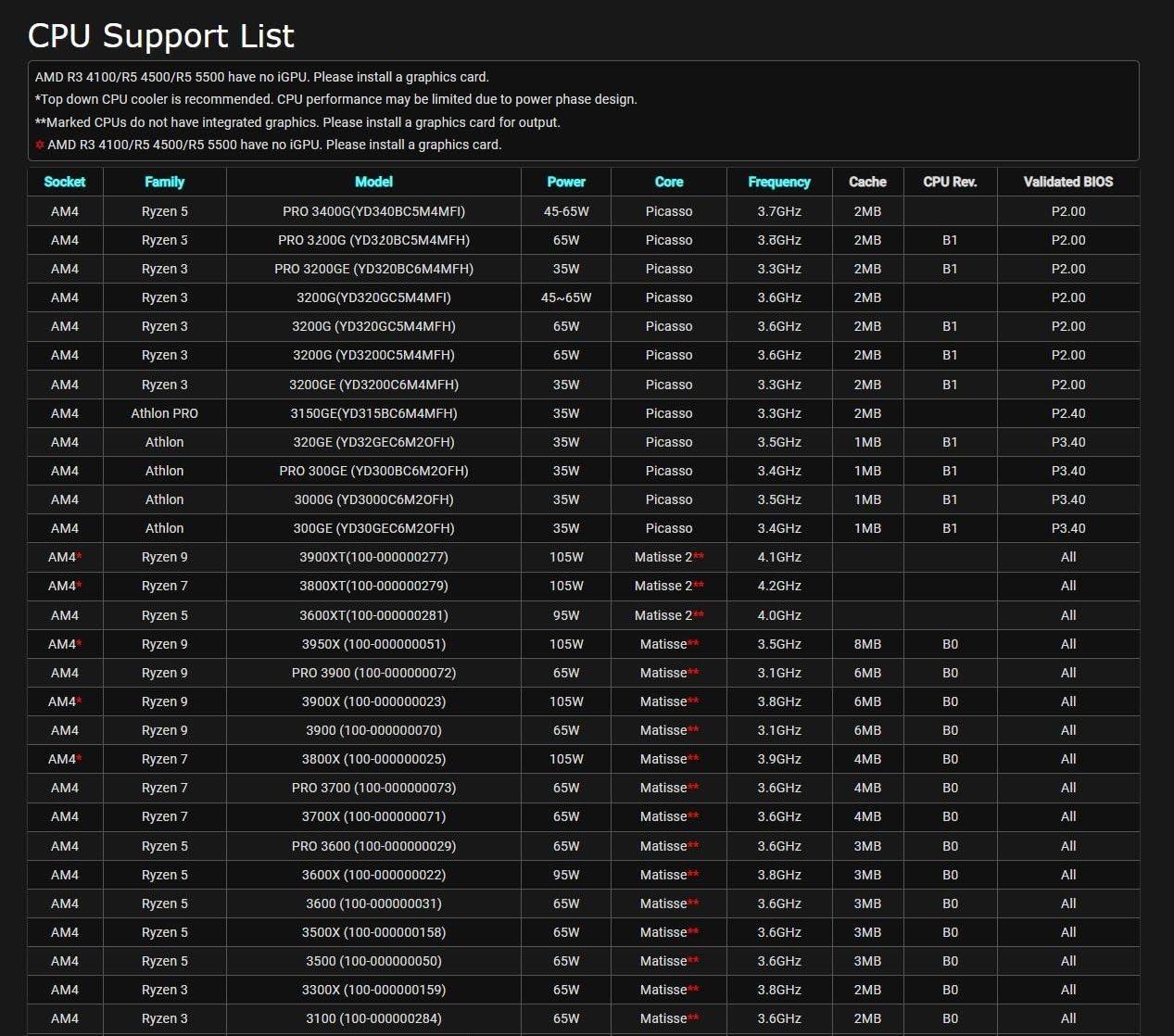This screenshot has width=1174, height=1036.
Task: Click the 3300X (100-000000159) model cell
Action: [373, 990]
